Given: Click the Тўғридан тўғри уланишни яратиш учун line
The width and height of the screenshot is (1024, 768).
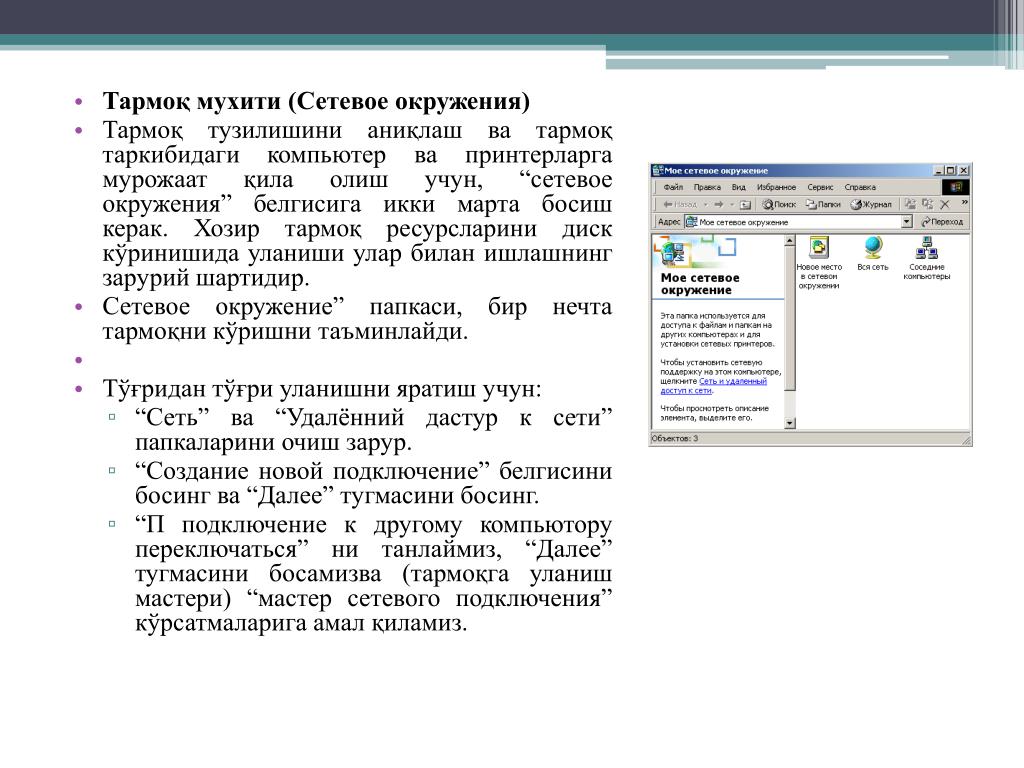Looking at the screenshot, I should point(322,389).
